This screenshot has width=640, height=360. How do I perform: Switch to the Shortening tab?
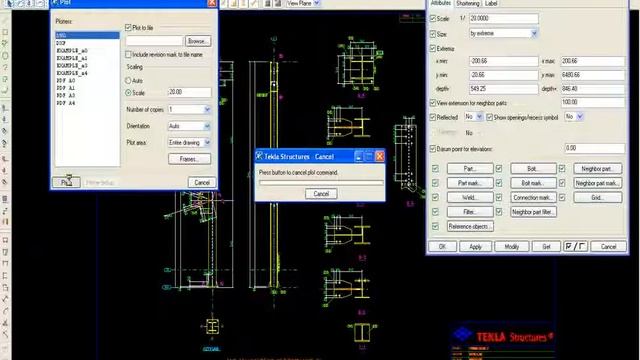468,3
